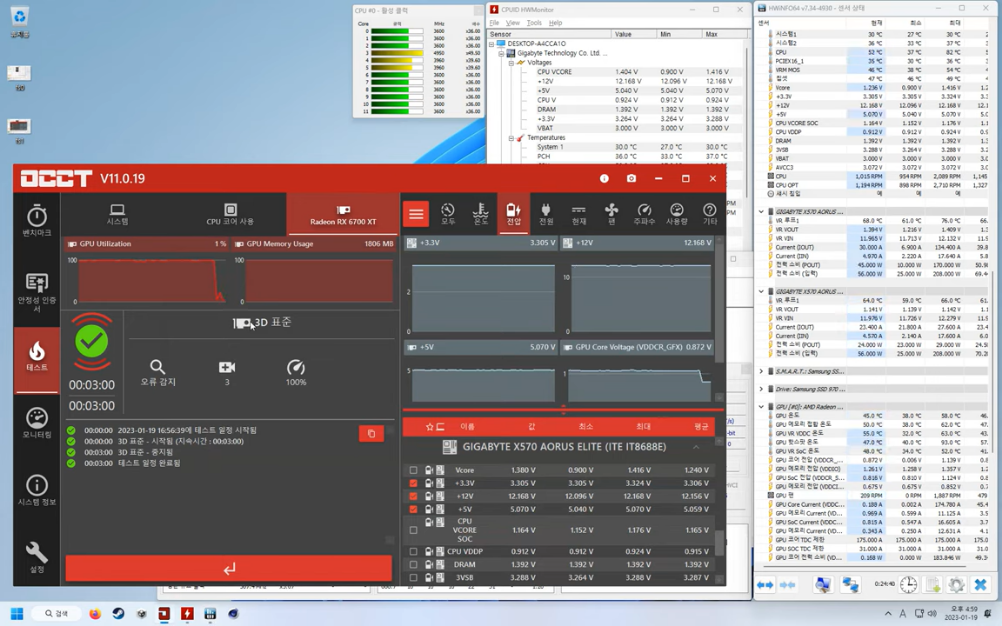
Task: Uncheck the +3.3V row checkbox
Action: click(x=413, y=483)
